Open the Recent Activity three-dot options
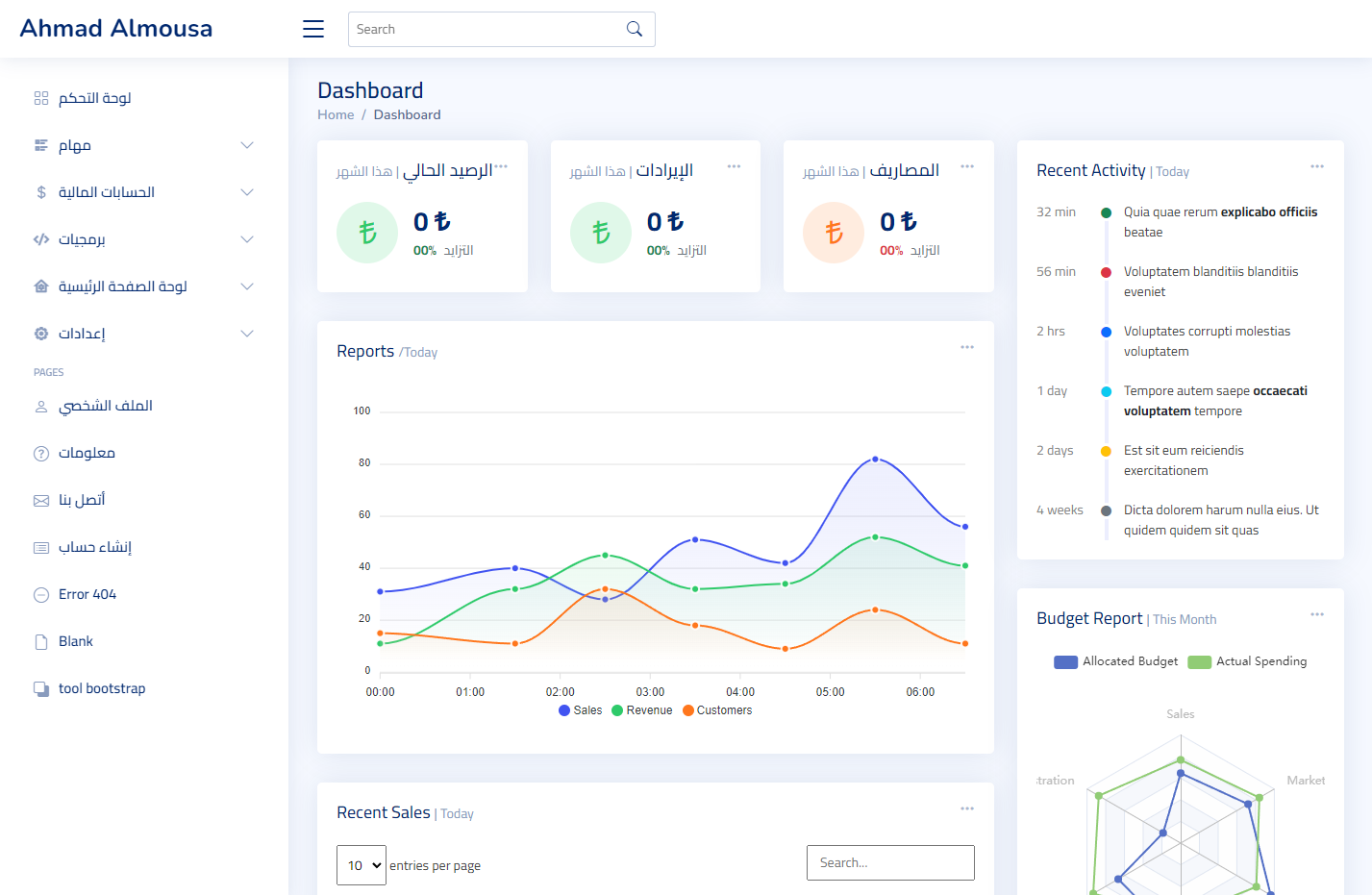Image resolution: width=1372 pixels, height=895 pixels. (1317, 166)
